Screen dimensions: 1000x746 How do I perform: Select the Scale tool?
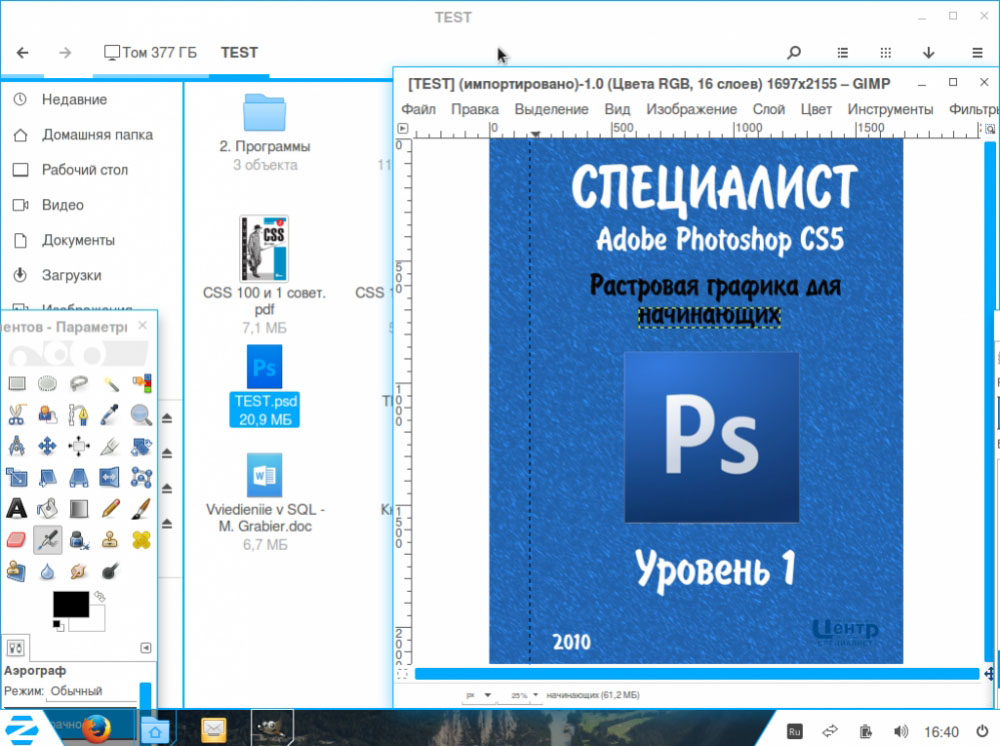pyautogui.click(x=17, y=477)
